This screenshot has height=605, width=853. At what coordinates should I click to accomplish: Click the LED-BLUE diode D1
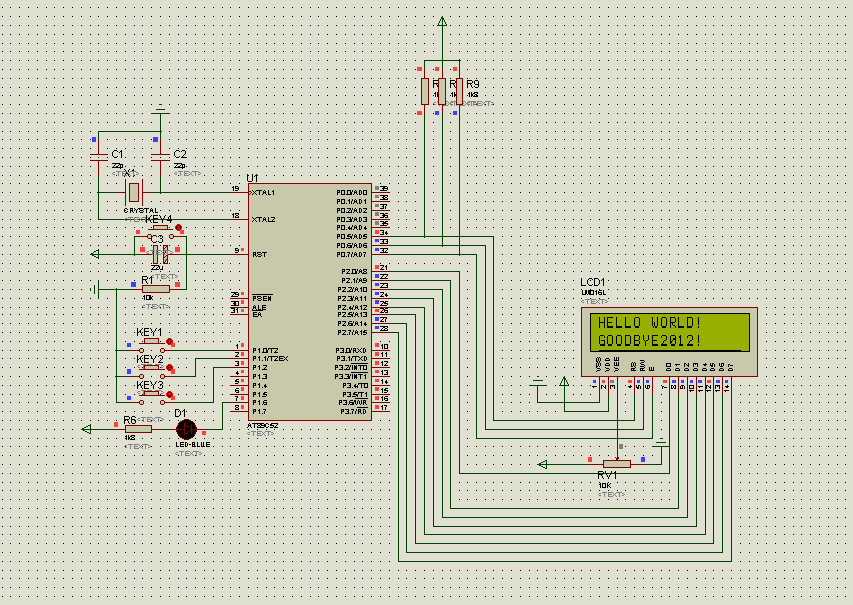185,430
